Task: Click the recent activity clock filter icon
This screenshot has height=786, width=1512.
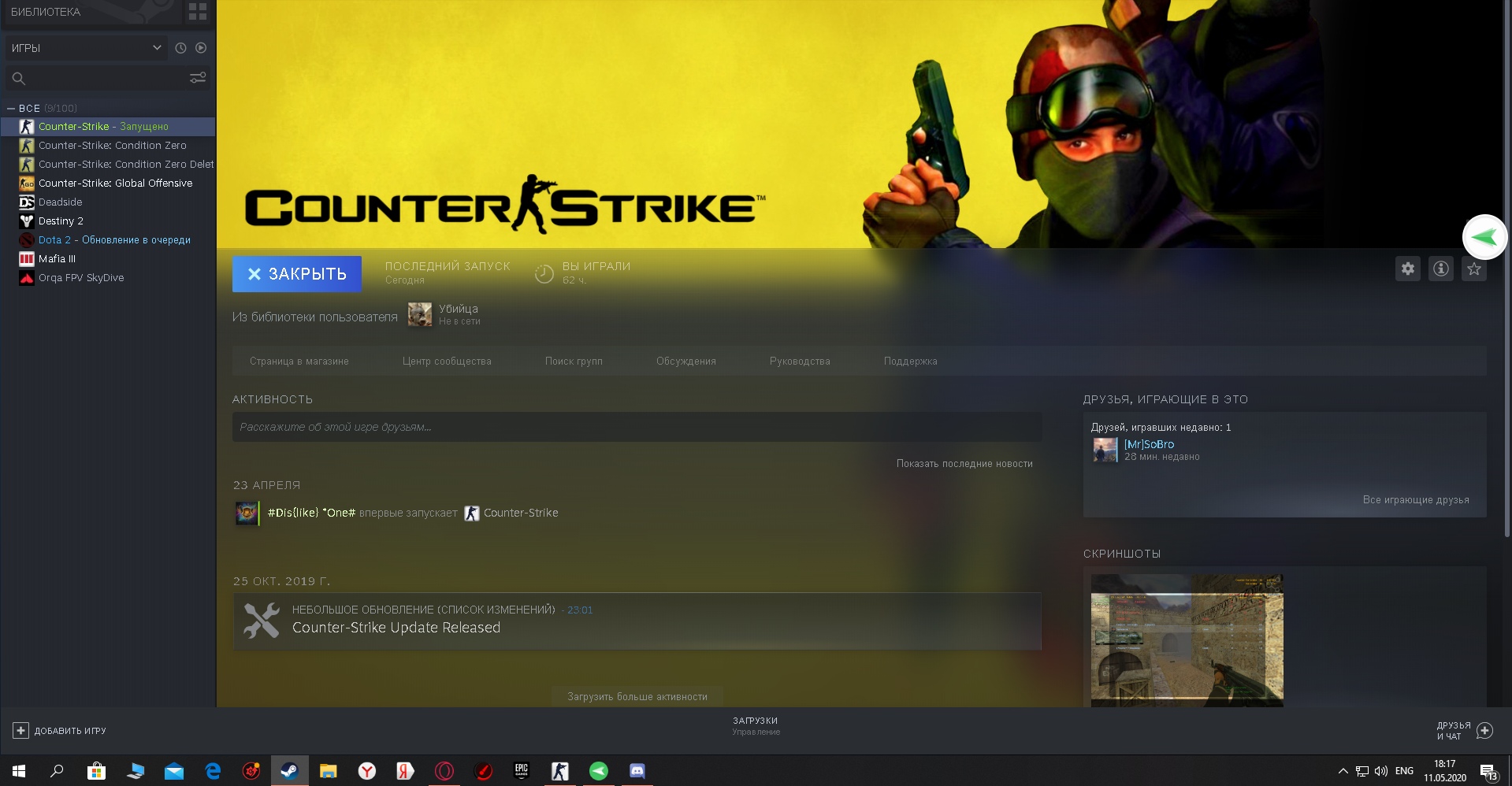Action: click(x=180, y=48)
